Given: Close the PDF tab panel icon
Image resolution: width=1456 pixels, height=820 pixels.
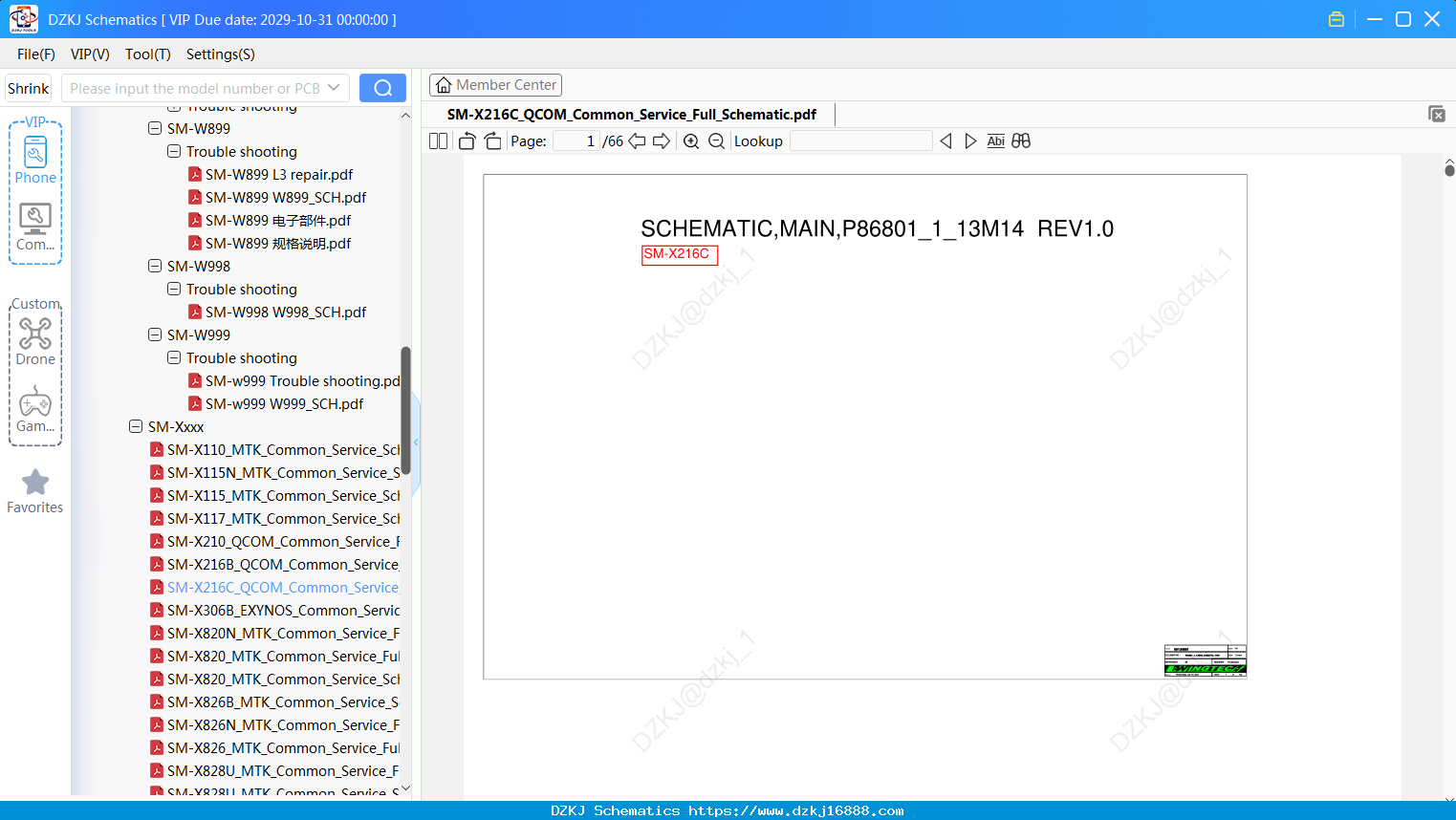Looking at the screenshot, I should [1436, 114].
